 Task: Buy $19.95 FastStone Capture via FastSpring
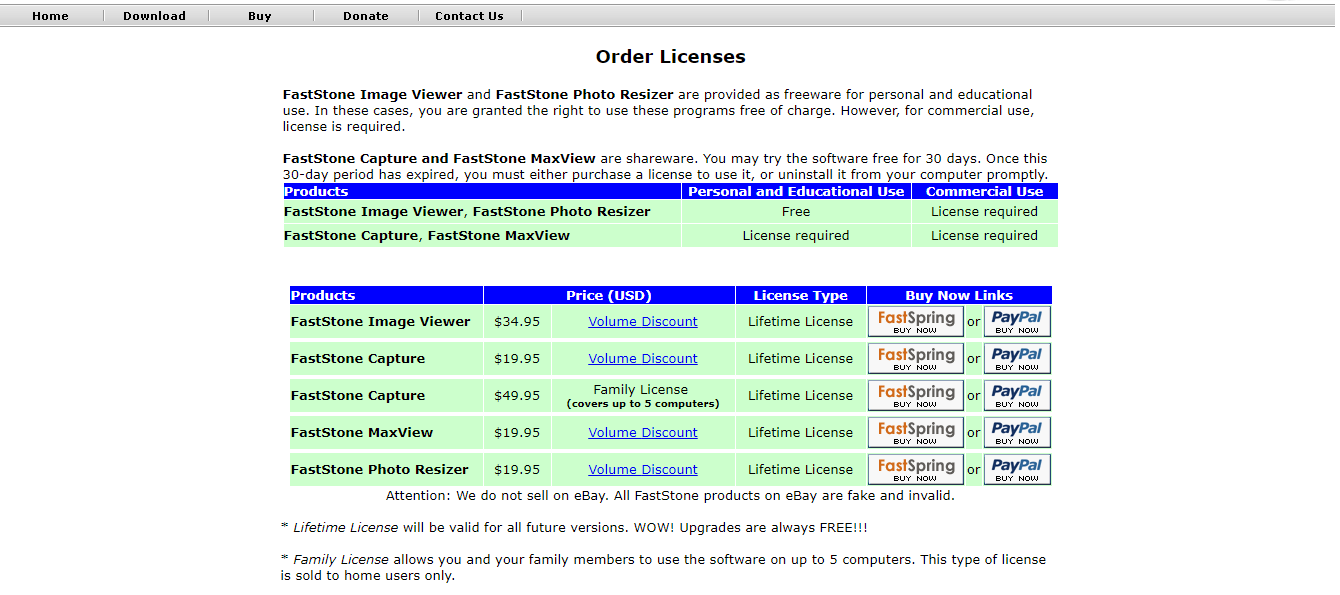click(x=916, y=359)
